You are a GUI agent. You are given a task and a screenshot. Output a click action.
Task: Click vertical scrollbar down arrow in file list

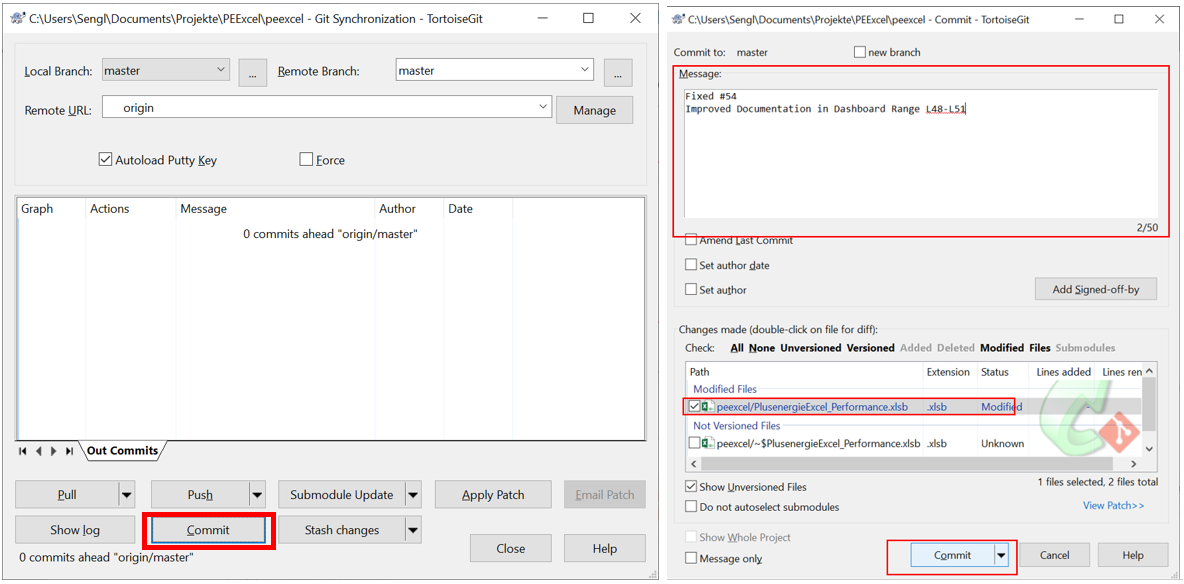[x=1149, y=449]
